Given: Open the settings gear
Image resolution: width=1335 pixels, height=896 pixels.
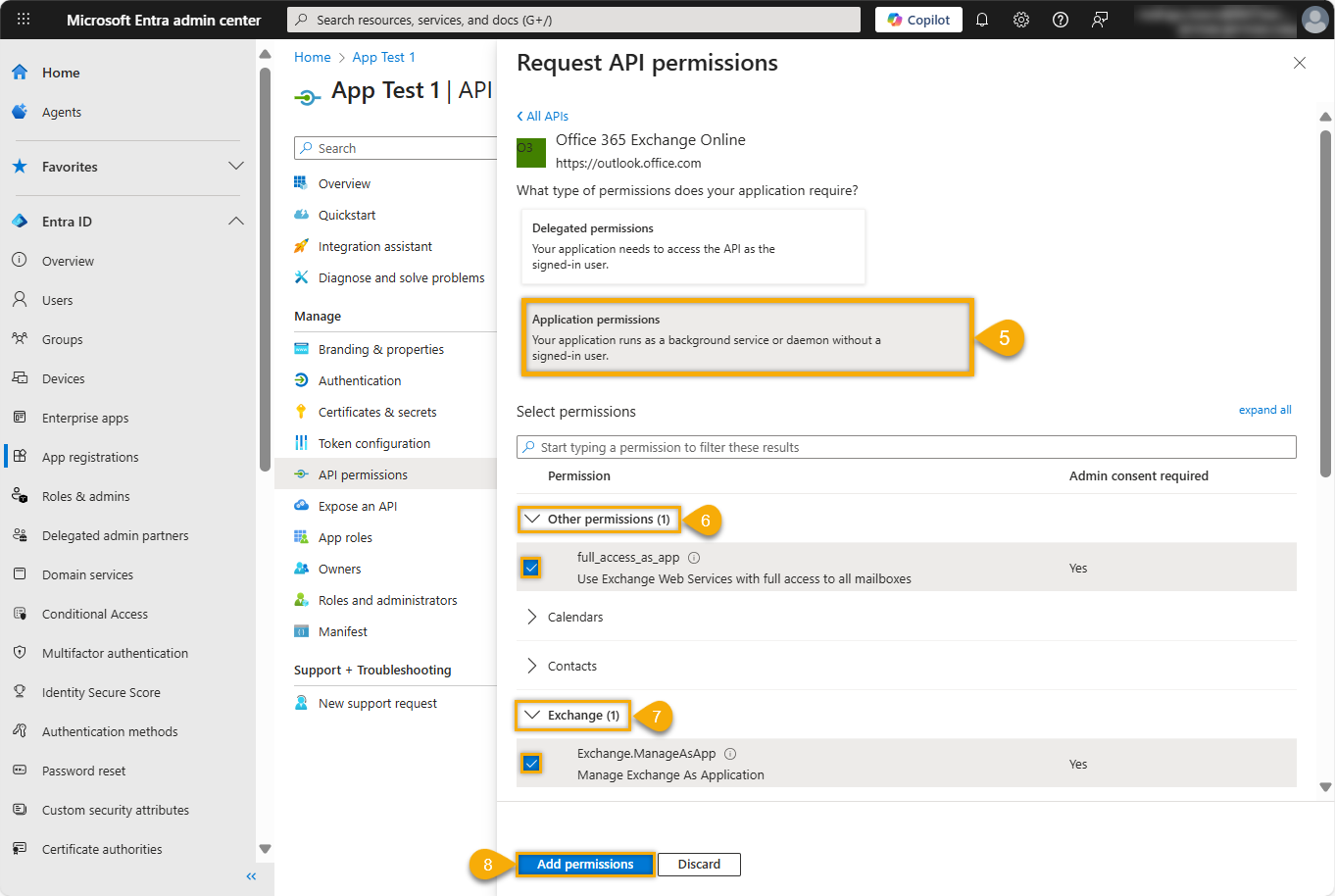Looking at the screenshot, I should point(1020,19).
